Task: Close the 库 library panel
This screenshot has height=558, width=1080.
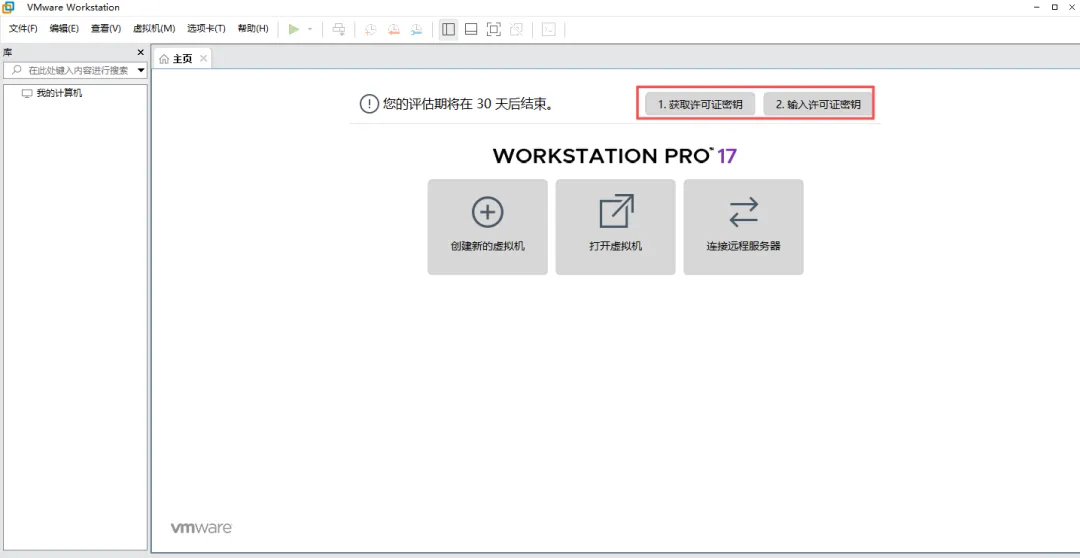Action: [141, 52]
